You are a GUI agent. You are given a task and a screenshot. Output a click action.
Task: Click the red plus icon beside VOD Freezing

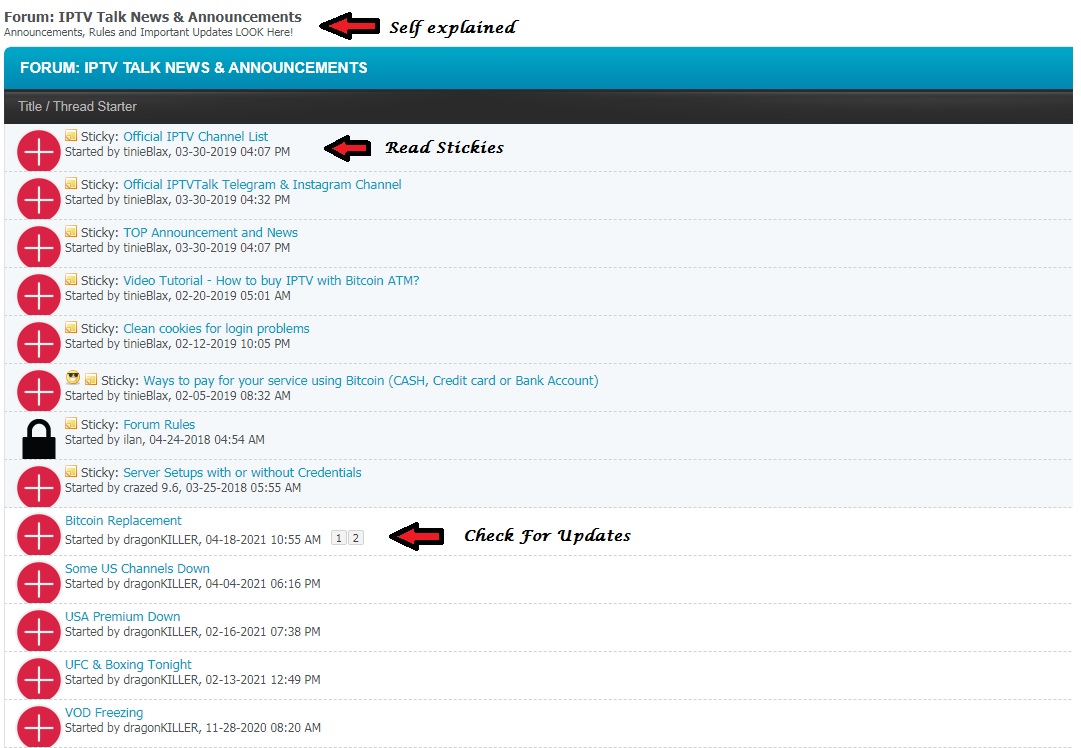[39, 726]
